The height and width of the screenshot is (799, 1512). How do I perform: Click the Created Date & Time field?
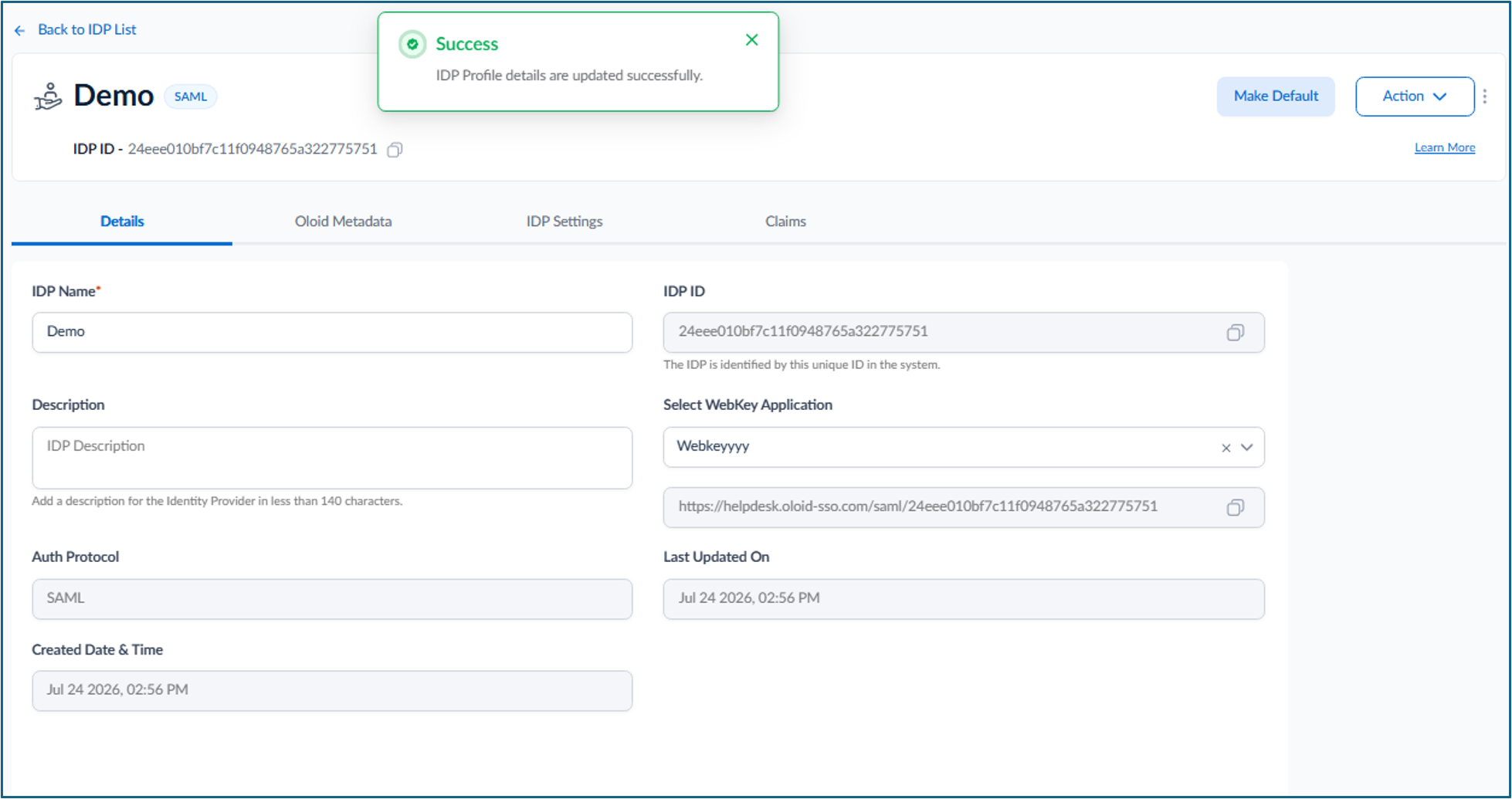click(x=332, y=691)
